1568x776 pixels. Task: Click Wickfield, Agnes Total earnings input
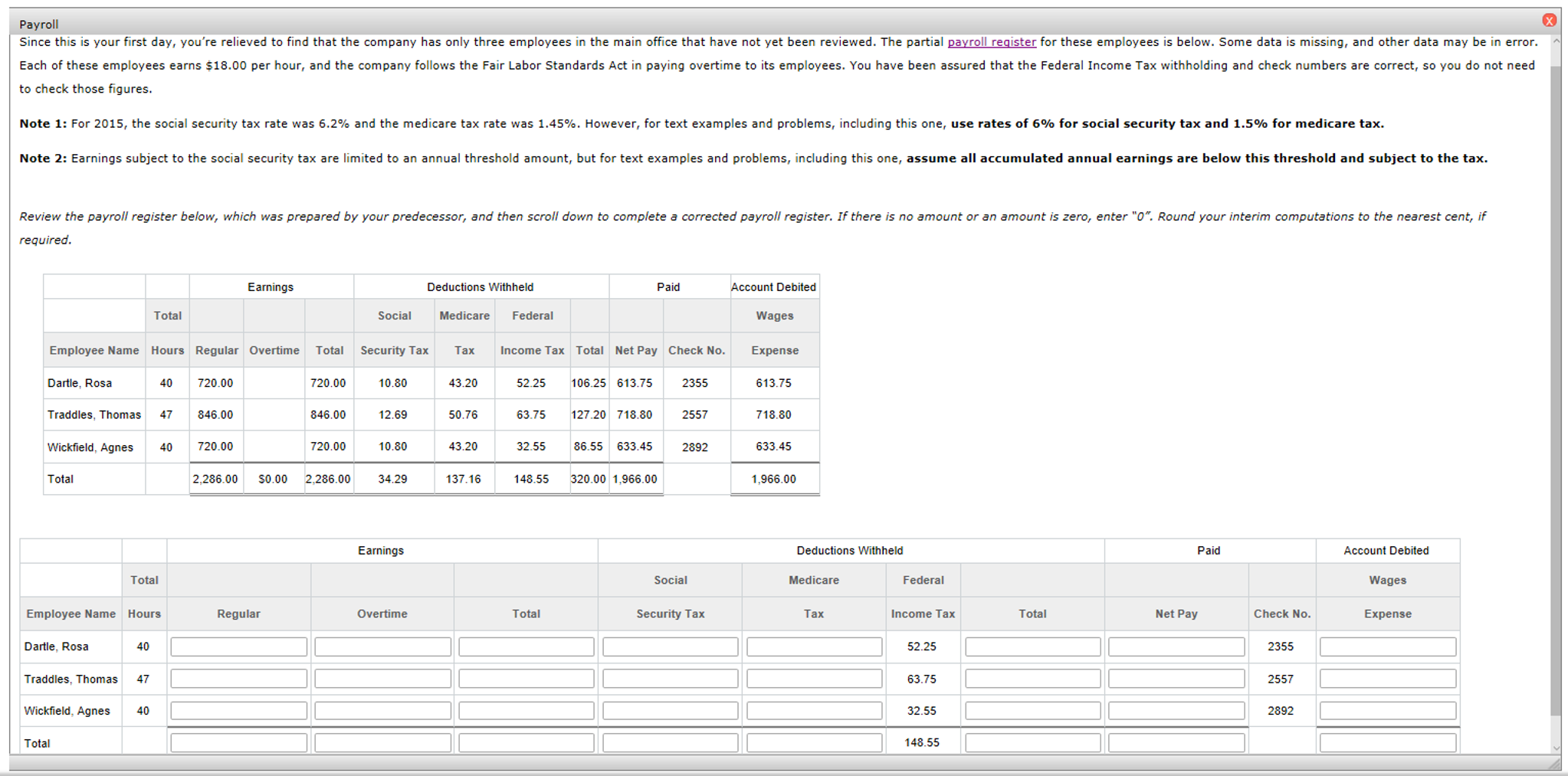pos(526,711)
